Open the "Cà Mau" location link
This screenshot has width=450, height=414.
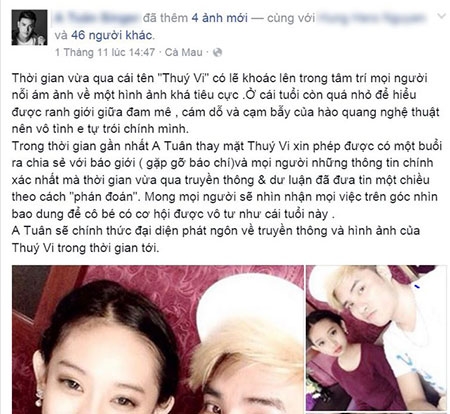coord(183,52)
